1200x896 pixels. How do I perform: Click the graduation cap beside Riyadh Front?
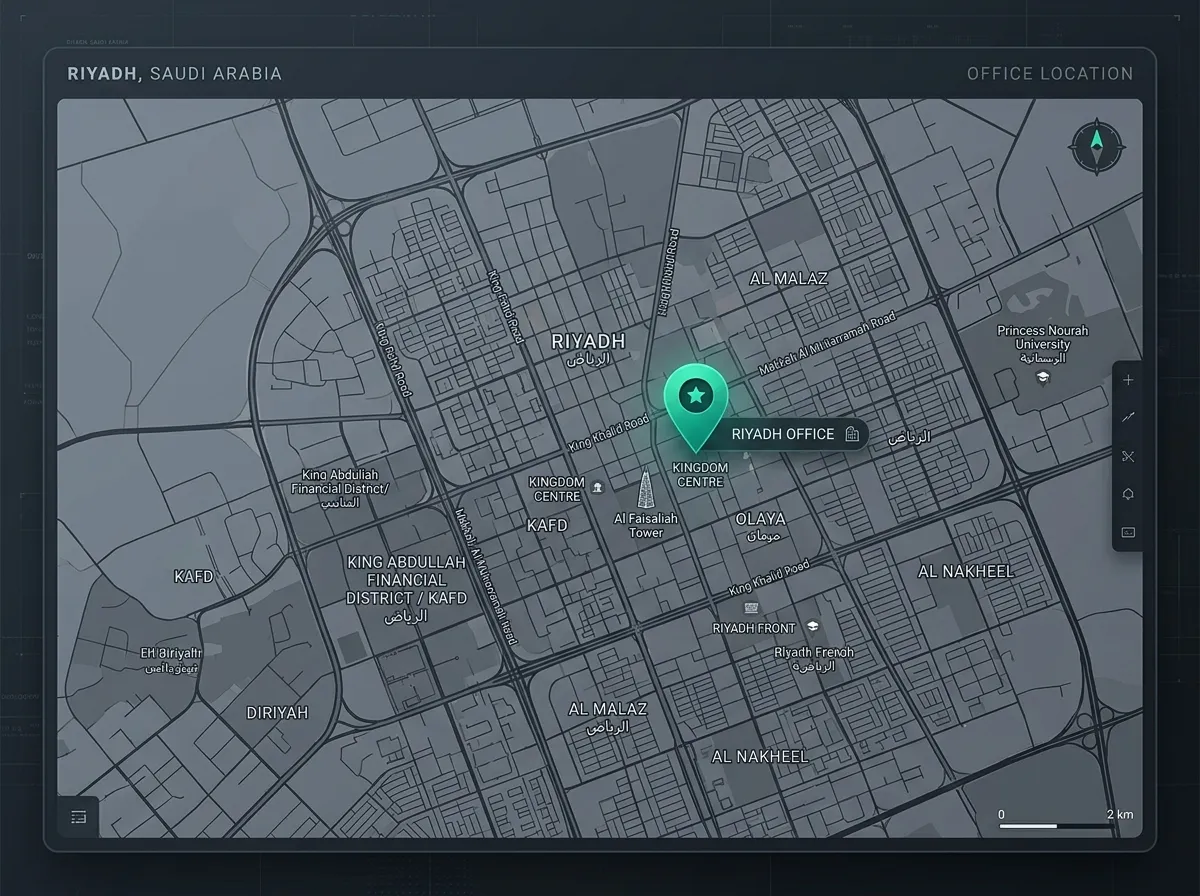pos(813,626)
